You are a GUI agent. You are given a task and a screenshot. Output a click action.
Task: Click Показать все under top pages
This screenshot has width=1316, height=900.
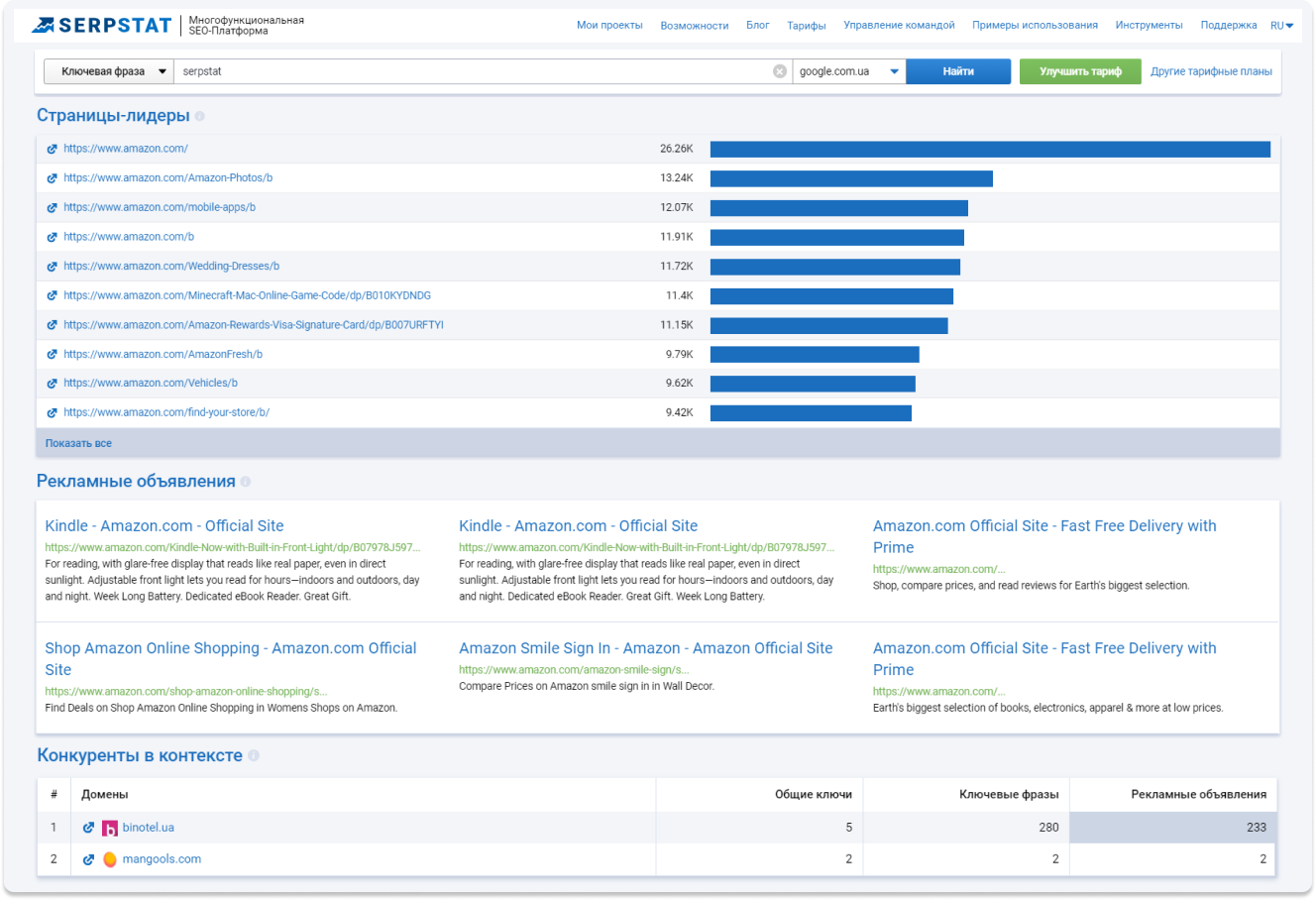tap(78, 443)
